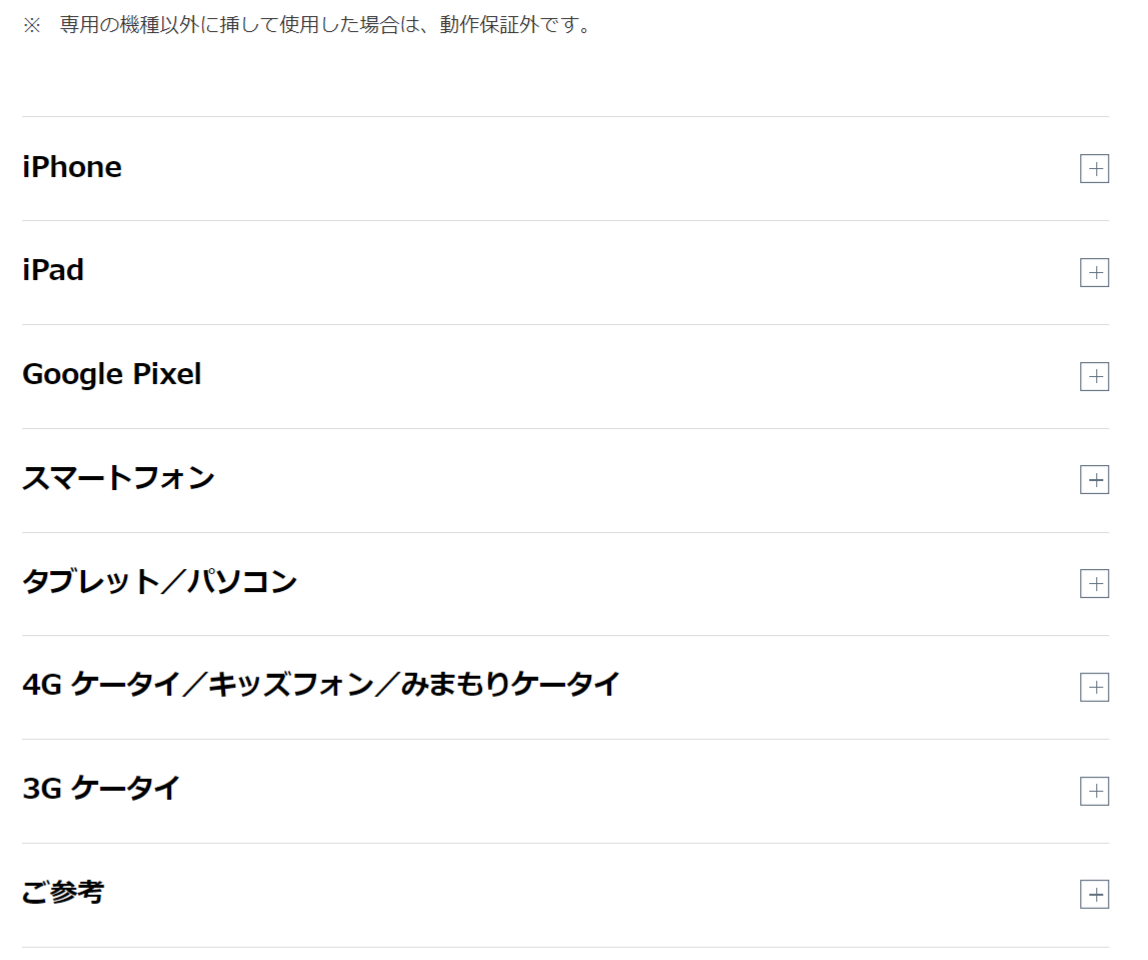Open the タブレット／パソコン heading text
The height and width of the screenshot is (960, 1148).
click(160, 582)
